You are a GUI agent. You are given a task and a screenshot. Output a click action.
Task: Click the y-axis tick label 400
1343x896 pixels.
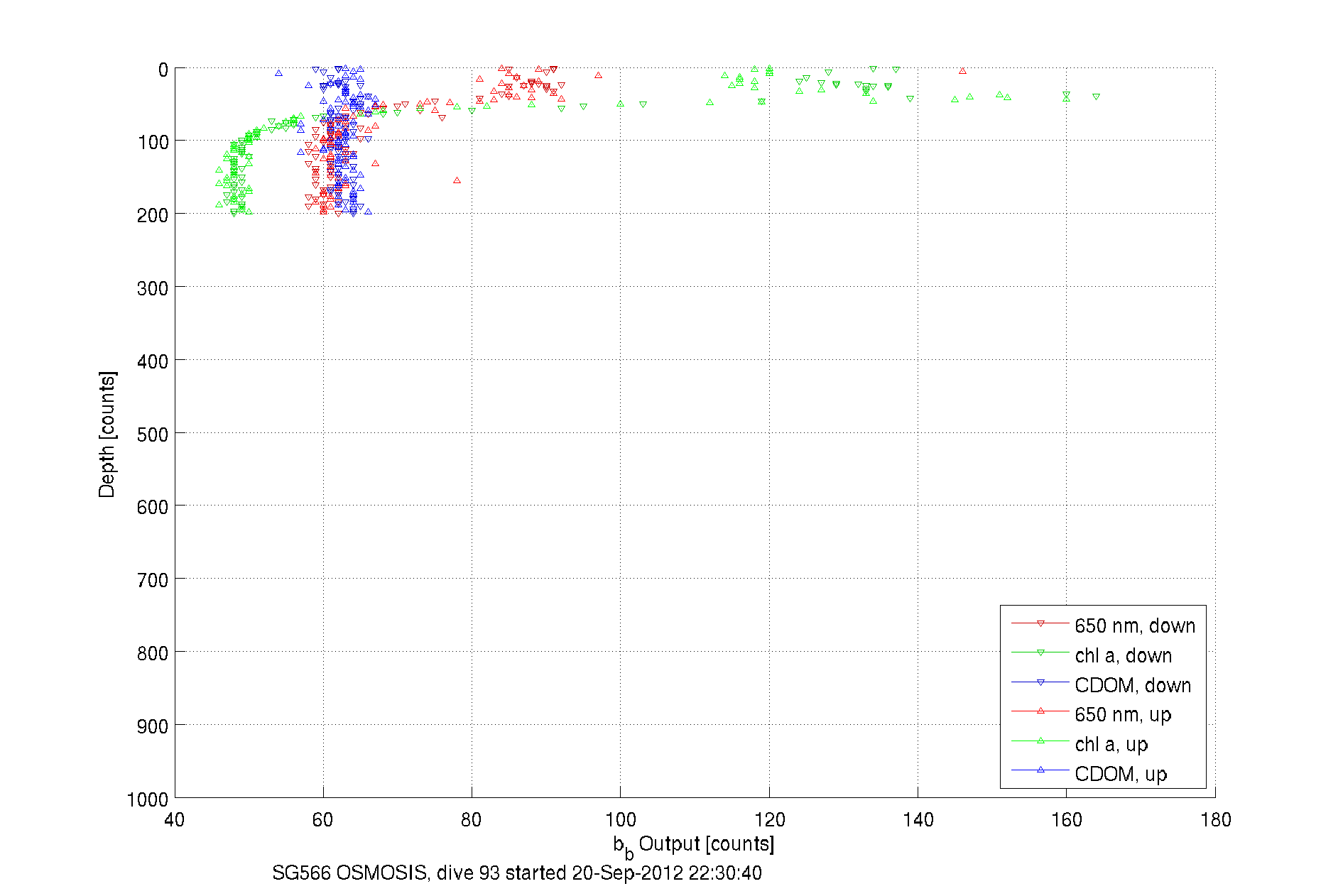click(153, 361)
